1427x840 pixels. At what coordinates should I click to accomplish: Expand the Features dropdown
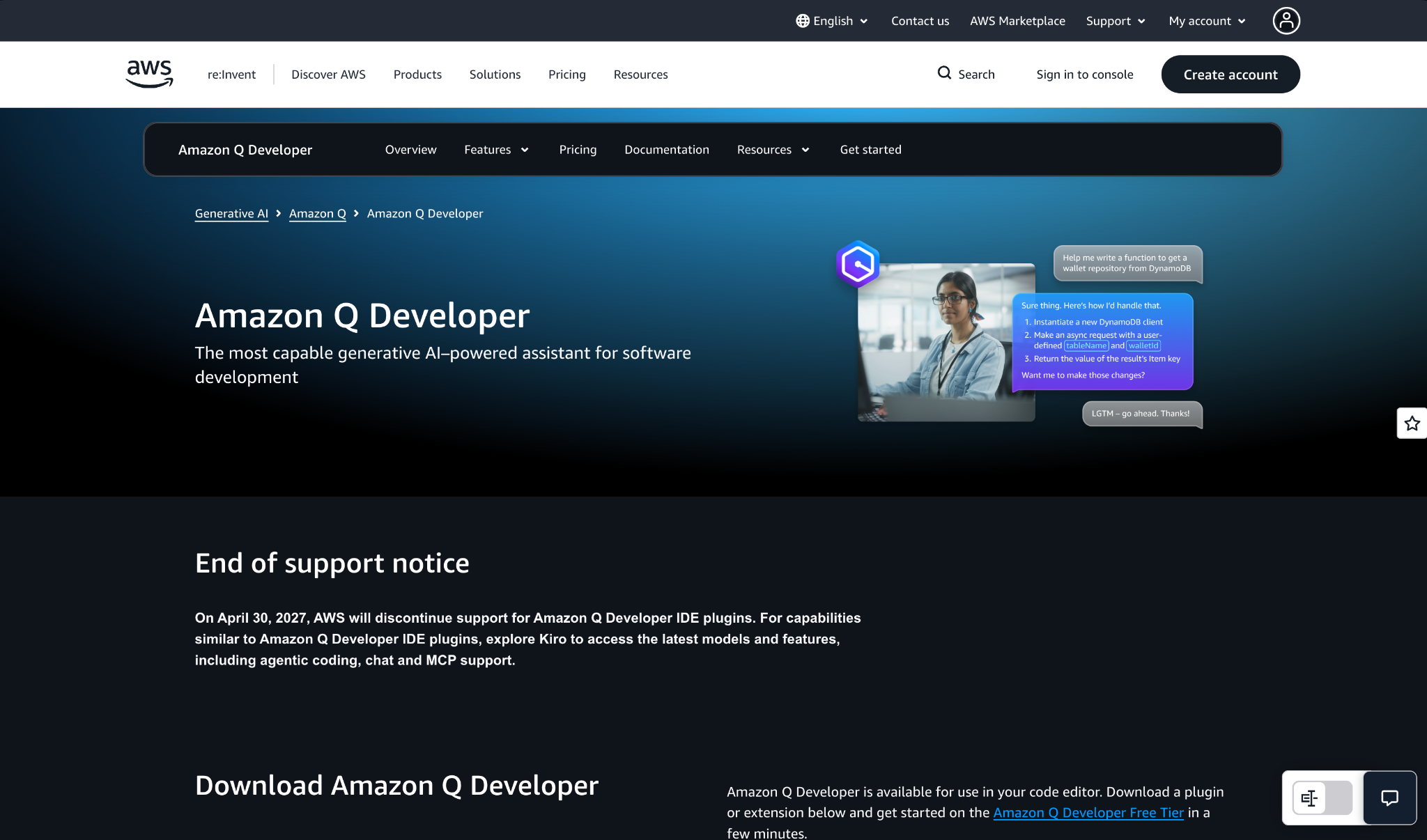(497, 150)
